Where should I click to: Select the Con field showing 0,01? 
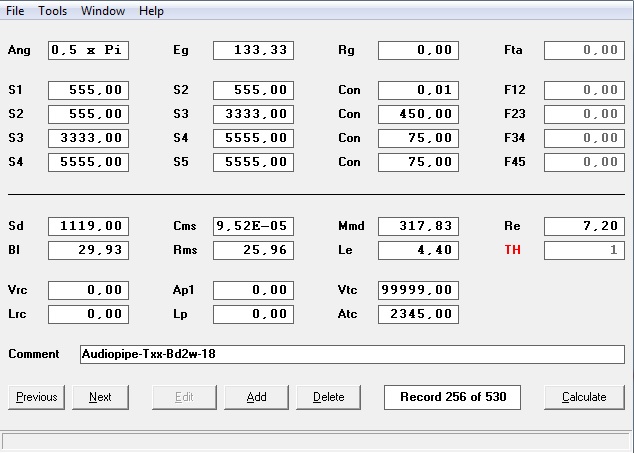click(x=418, y=90)
